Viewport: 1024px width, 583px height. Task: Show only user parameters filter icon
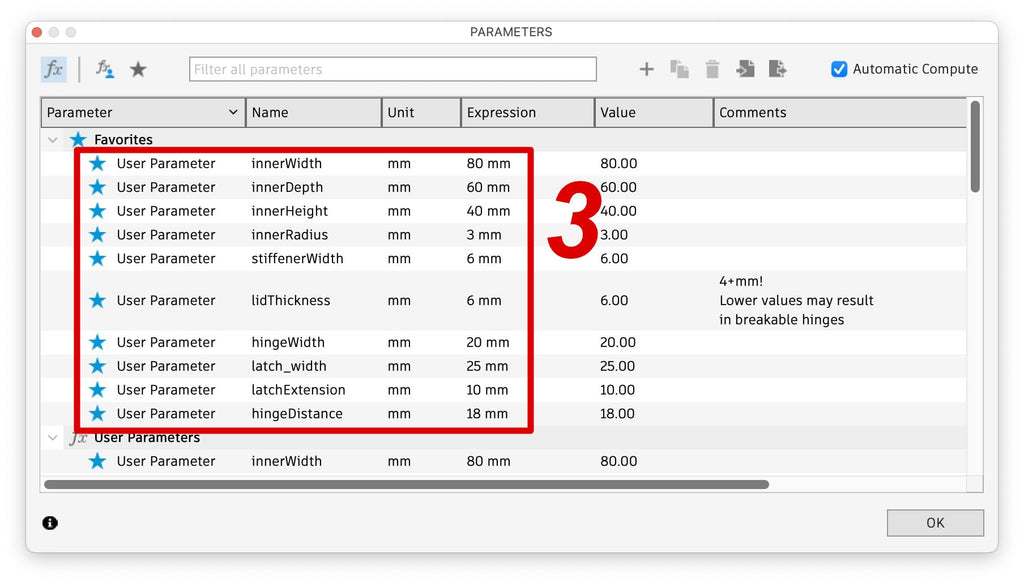point(104,69)
